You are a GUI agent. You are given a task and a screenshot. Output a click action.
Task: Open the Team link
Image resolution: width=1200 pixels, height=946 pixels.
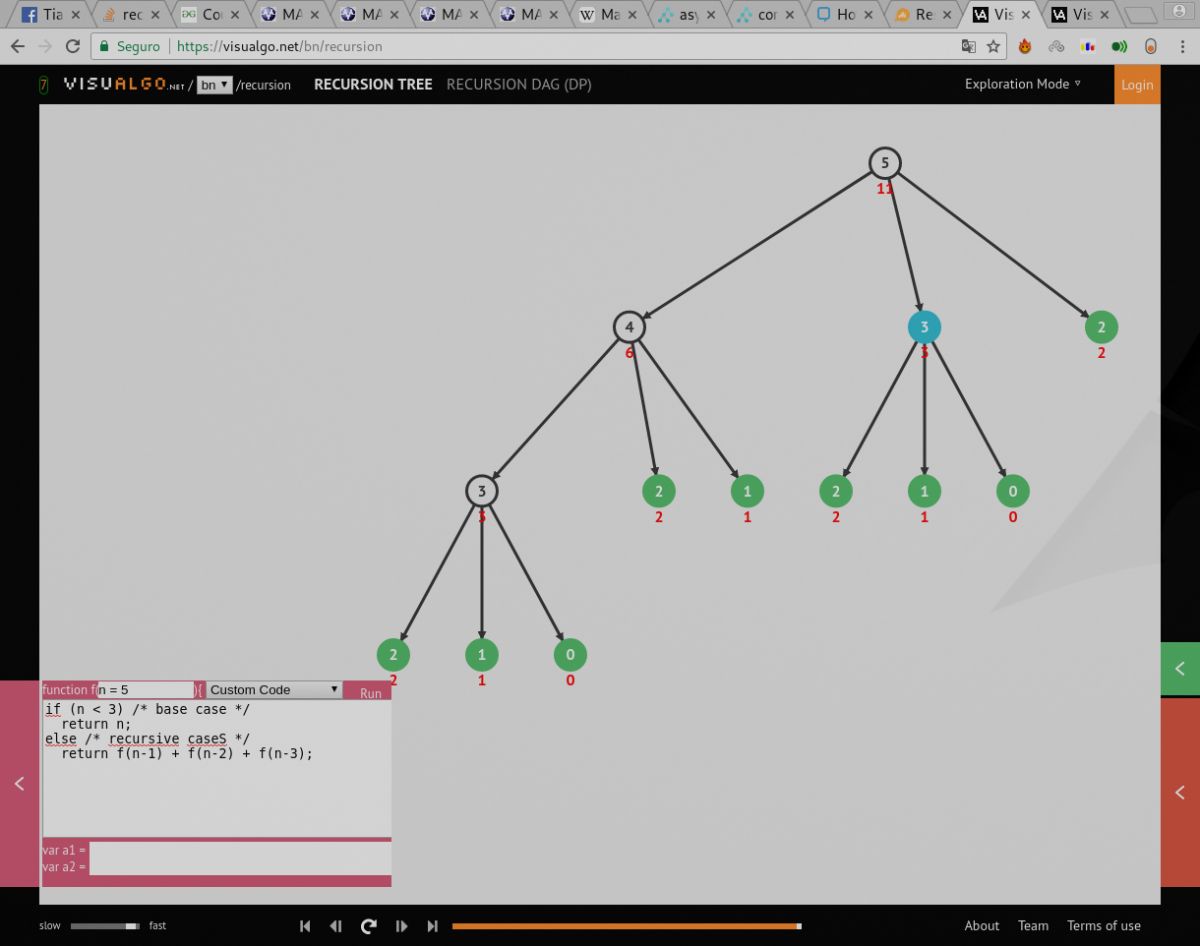pyautogui.click(x=1033, y=926)
